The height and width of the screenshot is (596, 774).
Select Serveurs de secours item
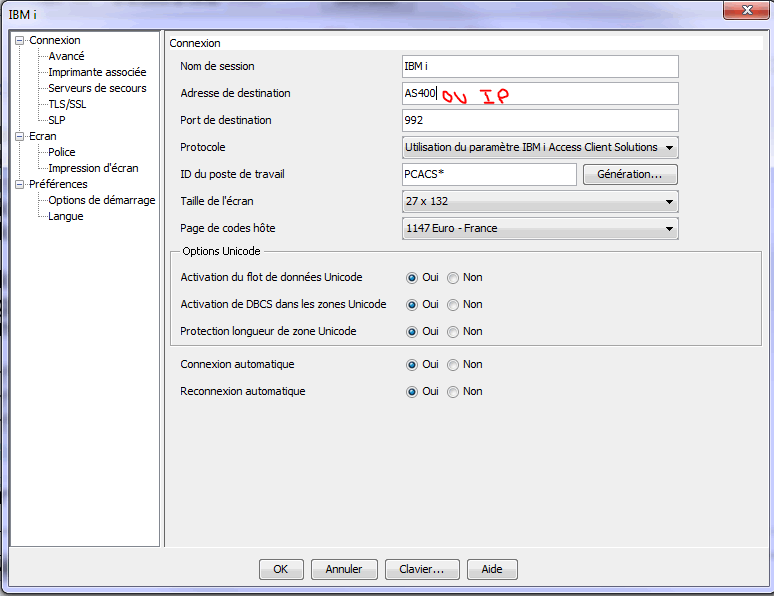[x=97, y=88]
